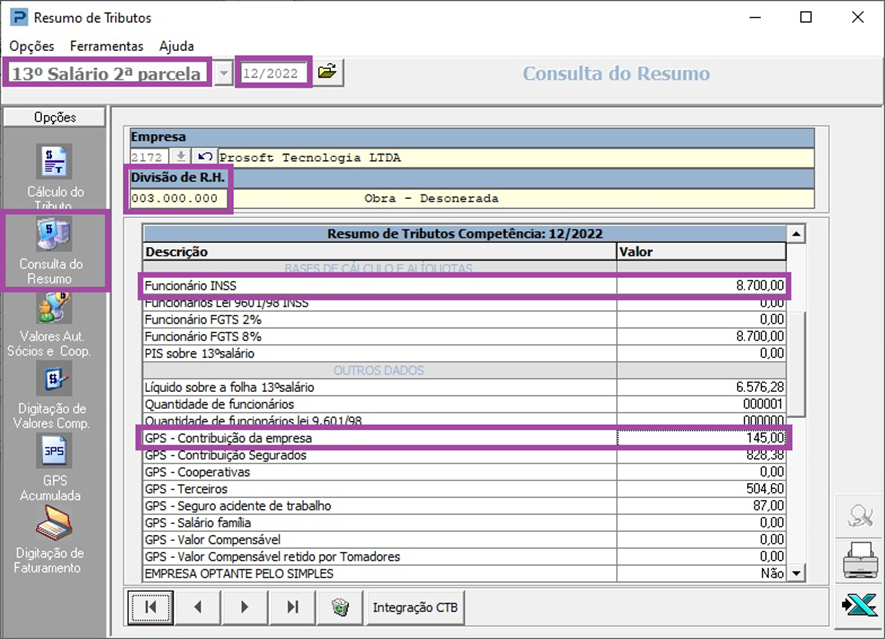The width and height of the screenshot is (885, 639).
Task: Open Digitação de Valores Comp. icon
Action: [x=54, y=381]
